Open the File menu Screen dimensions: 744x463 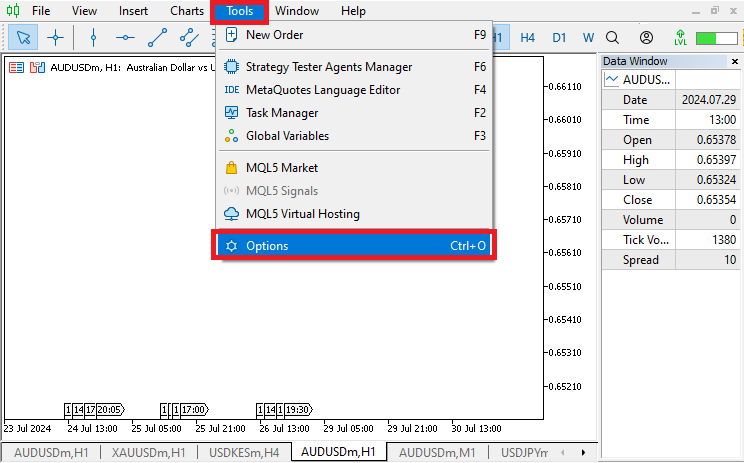pyautogui.click(x=41, y=10)
